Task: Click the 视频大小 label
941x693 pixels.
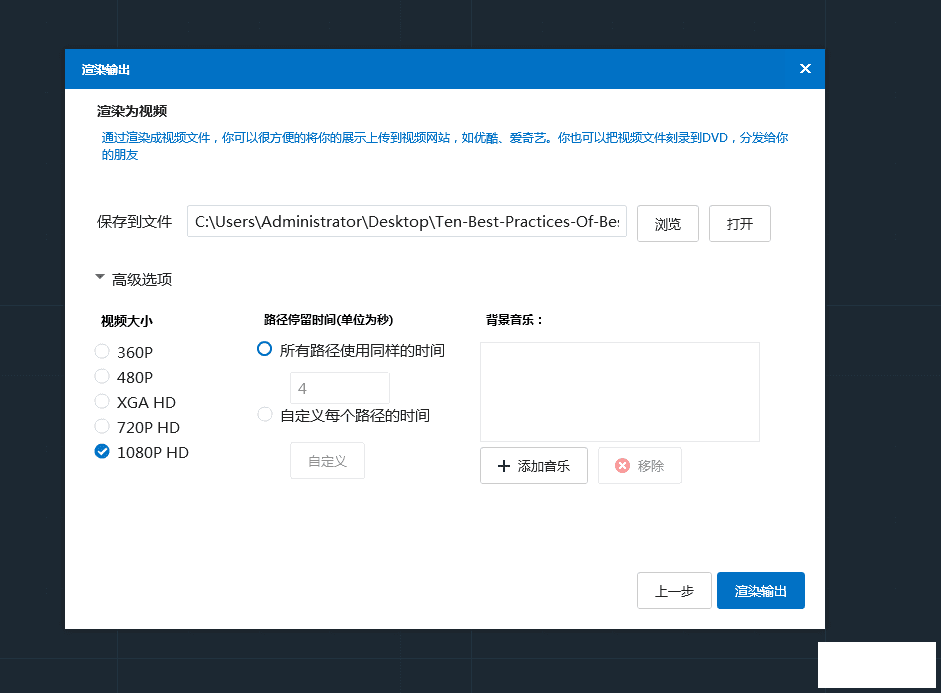Action: (127, 321)
